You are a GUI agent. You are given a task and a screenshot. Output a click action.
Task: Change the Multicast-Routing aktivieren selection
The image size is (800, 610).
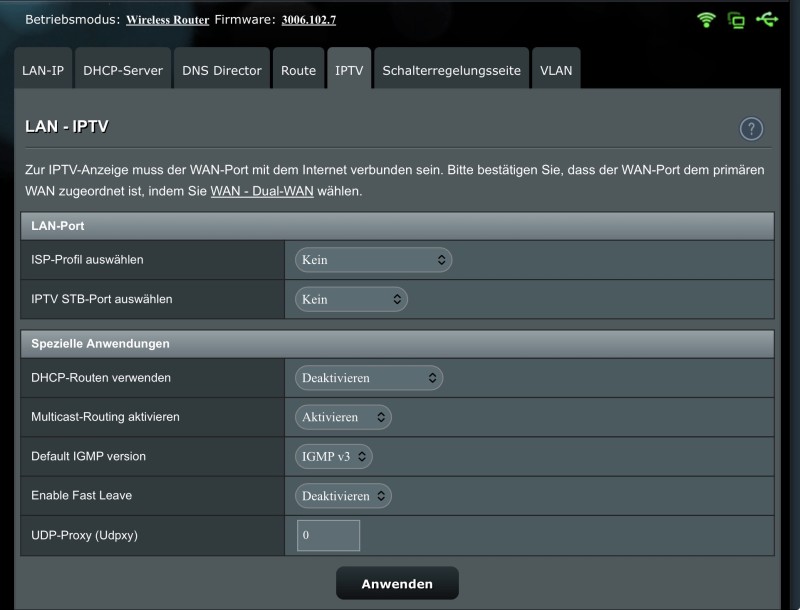(343, 417)
